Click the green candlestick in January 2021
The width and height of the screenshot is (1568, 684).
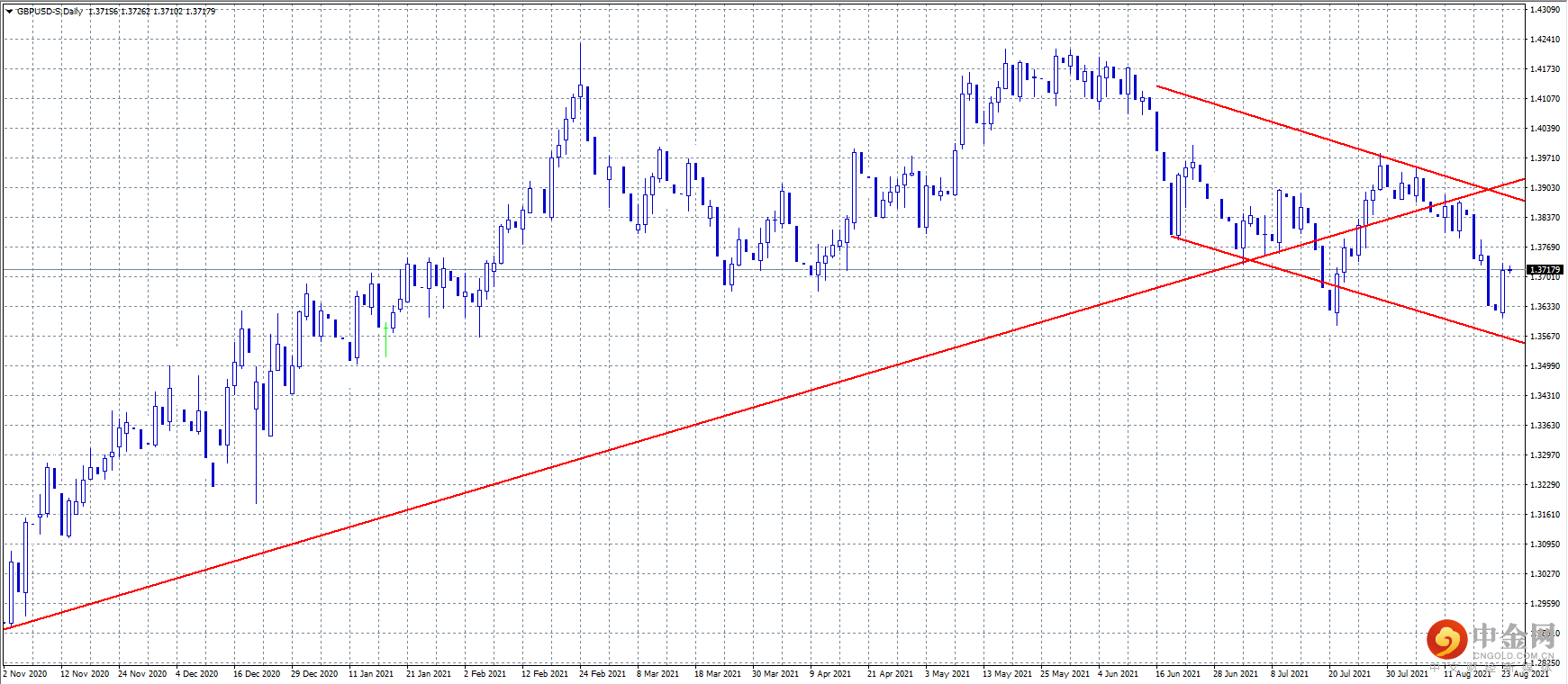coord(385,339)
